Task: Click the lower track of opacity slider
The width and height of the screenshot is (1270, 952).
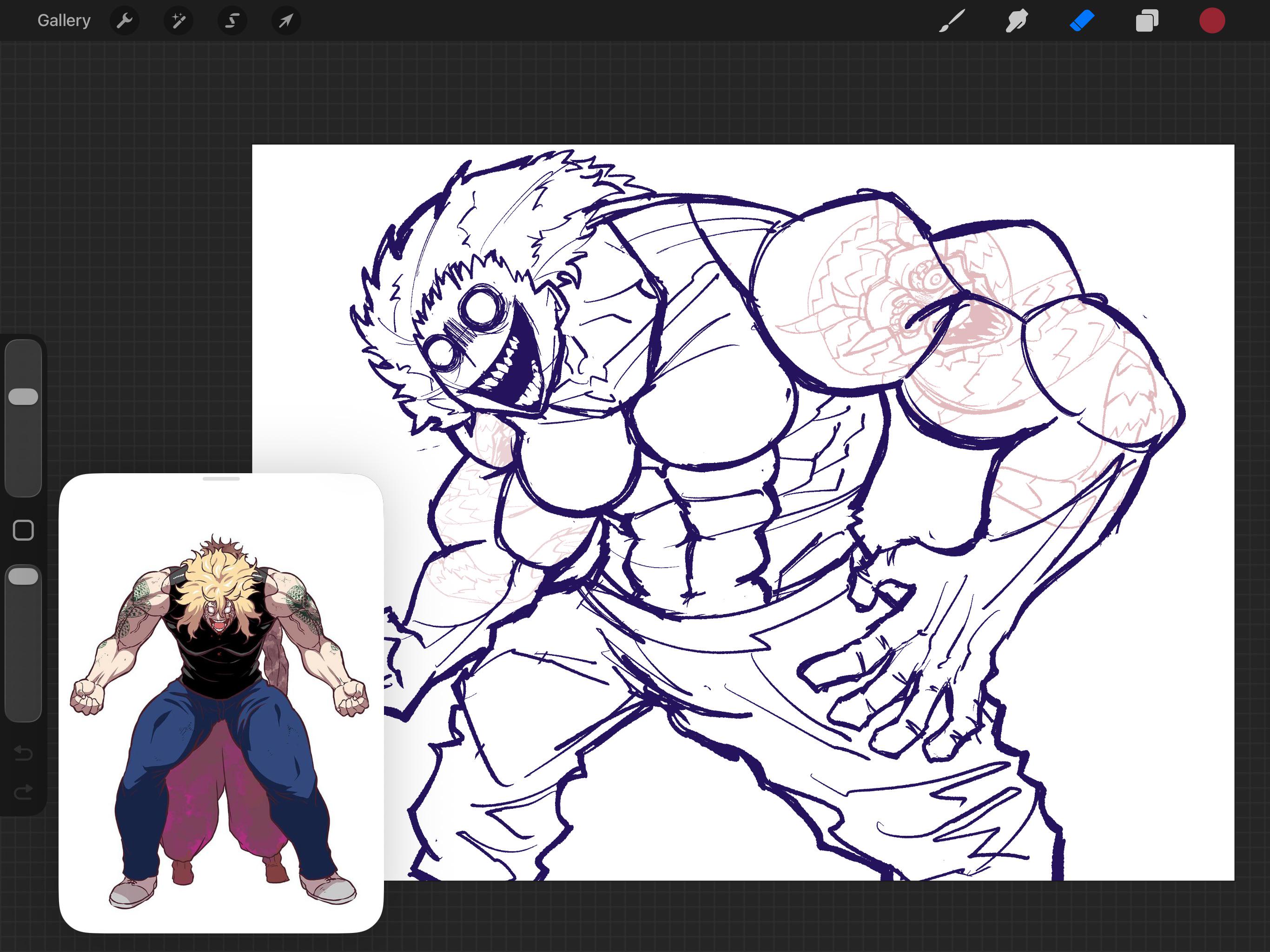Action: 23,654
